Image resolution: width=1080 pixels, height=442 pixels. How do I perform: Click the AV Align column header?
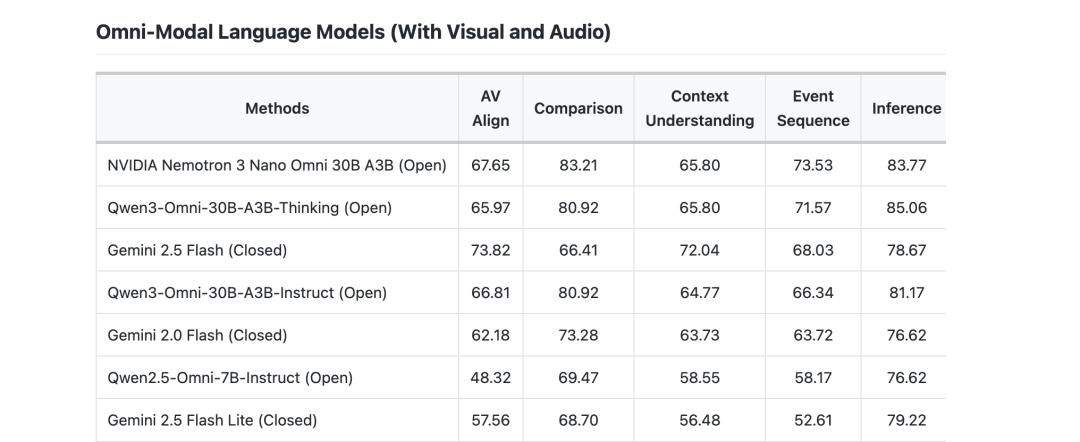490,108
